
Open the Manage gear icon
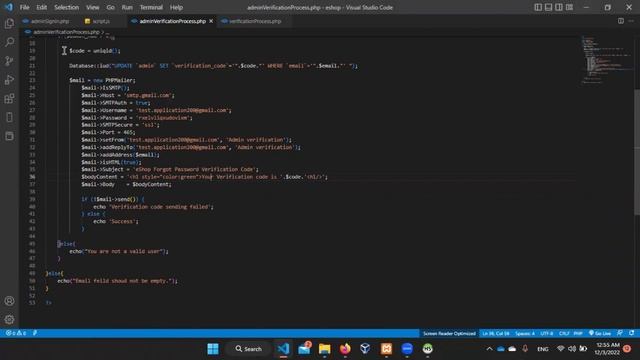pyautogui.click(x=9, y=320)
